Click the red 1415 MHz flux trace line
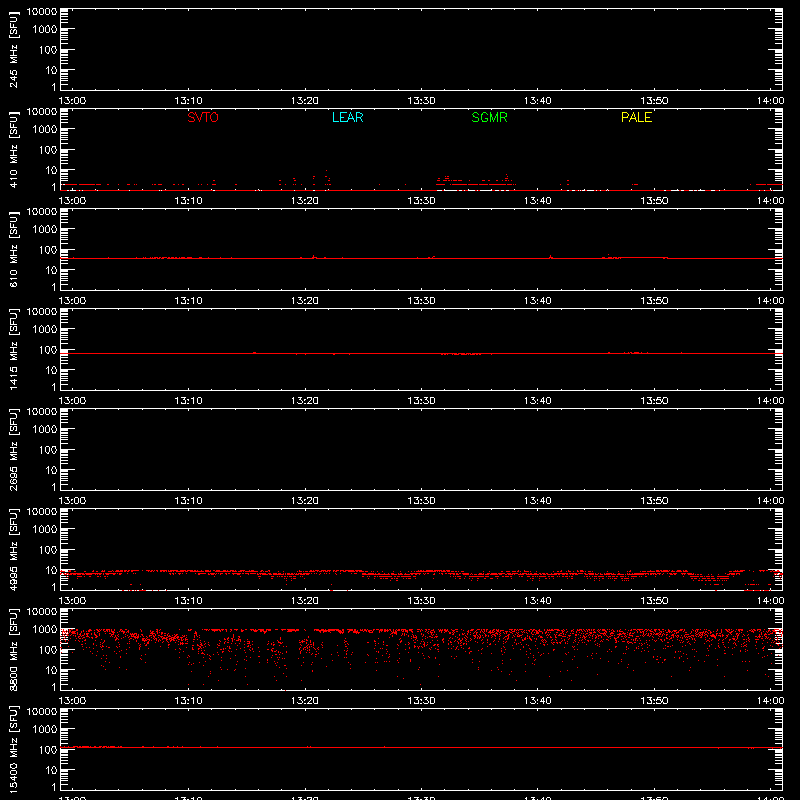The width and height of the screenshot is (800, 800). pos(421,353)
